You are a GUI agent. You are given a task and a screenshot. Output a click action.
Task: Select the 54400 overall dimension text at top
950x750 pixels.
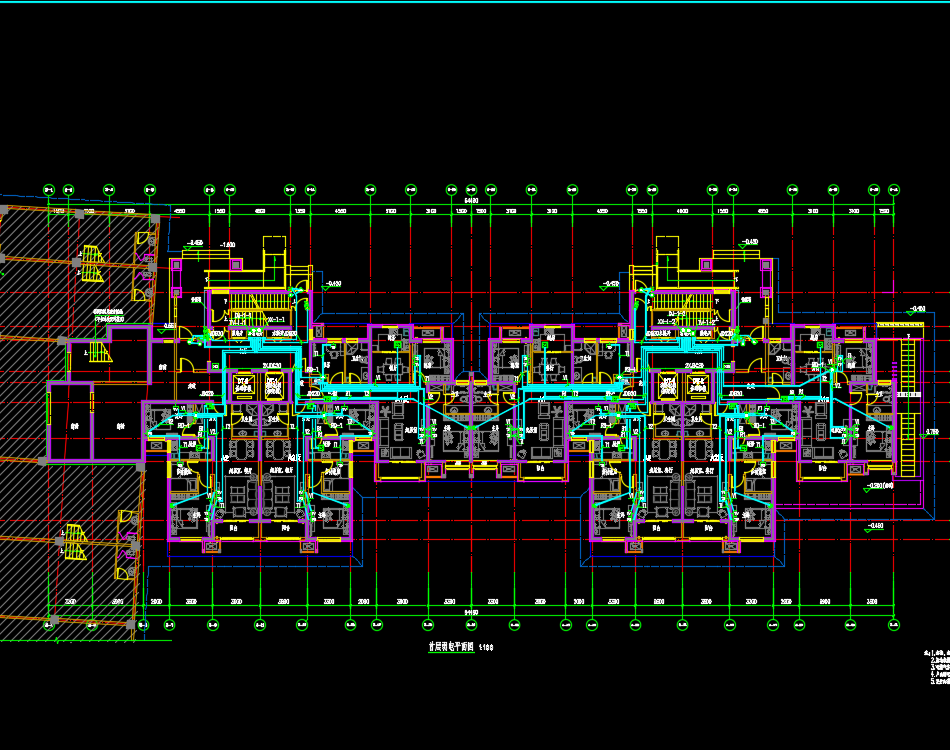tap(471, 200)
